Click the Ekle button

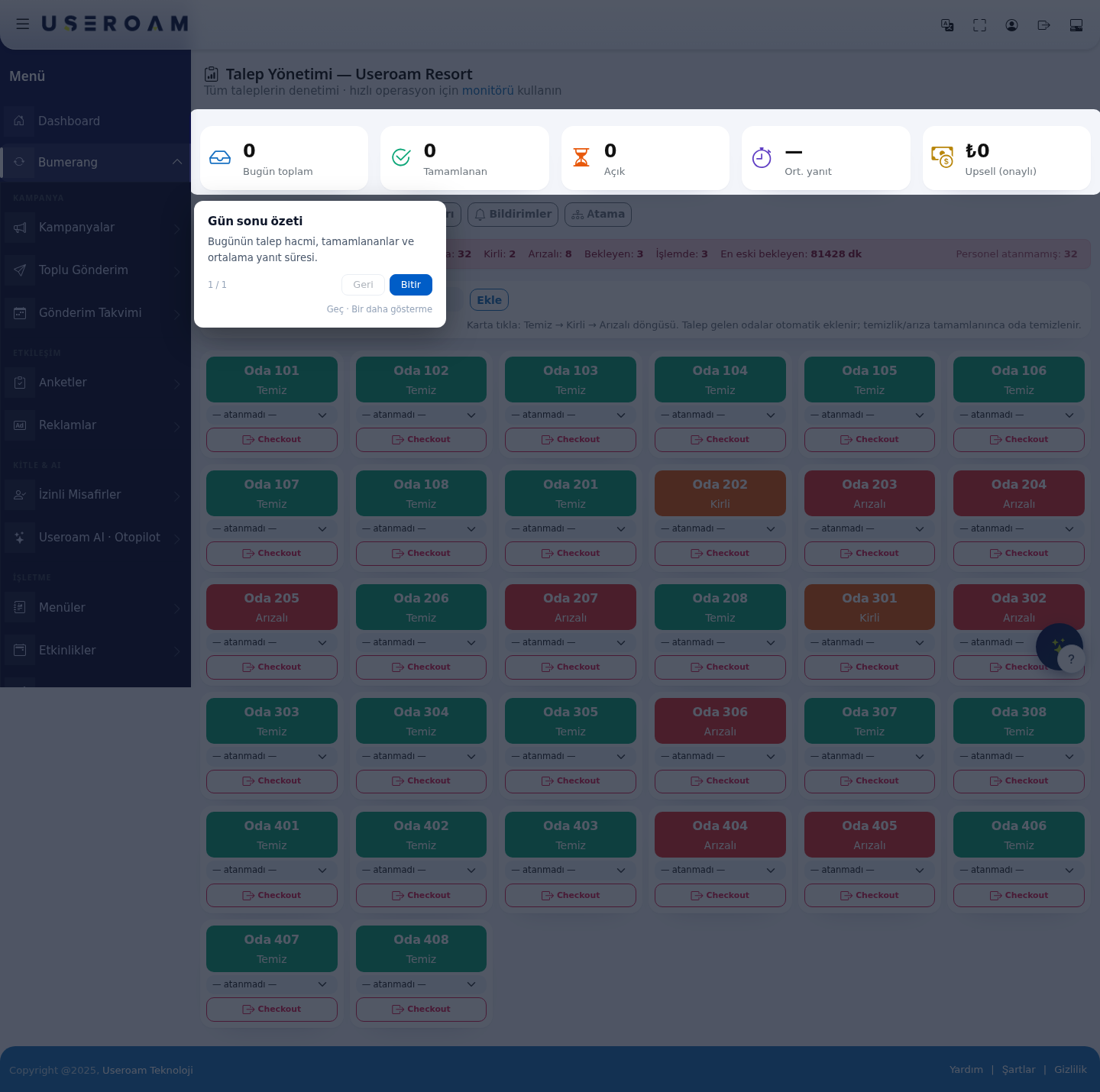point(489,300)
